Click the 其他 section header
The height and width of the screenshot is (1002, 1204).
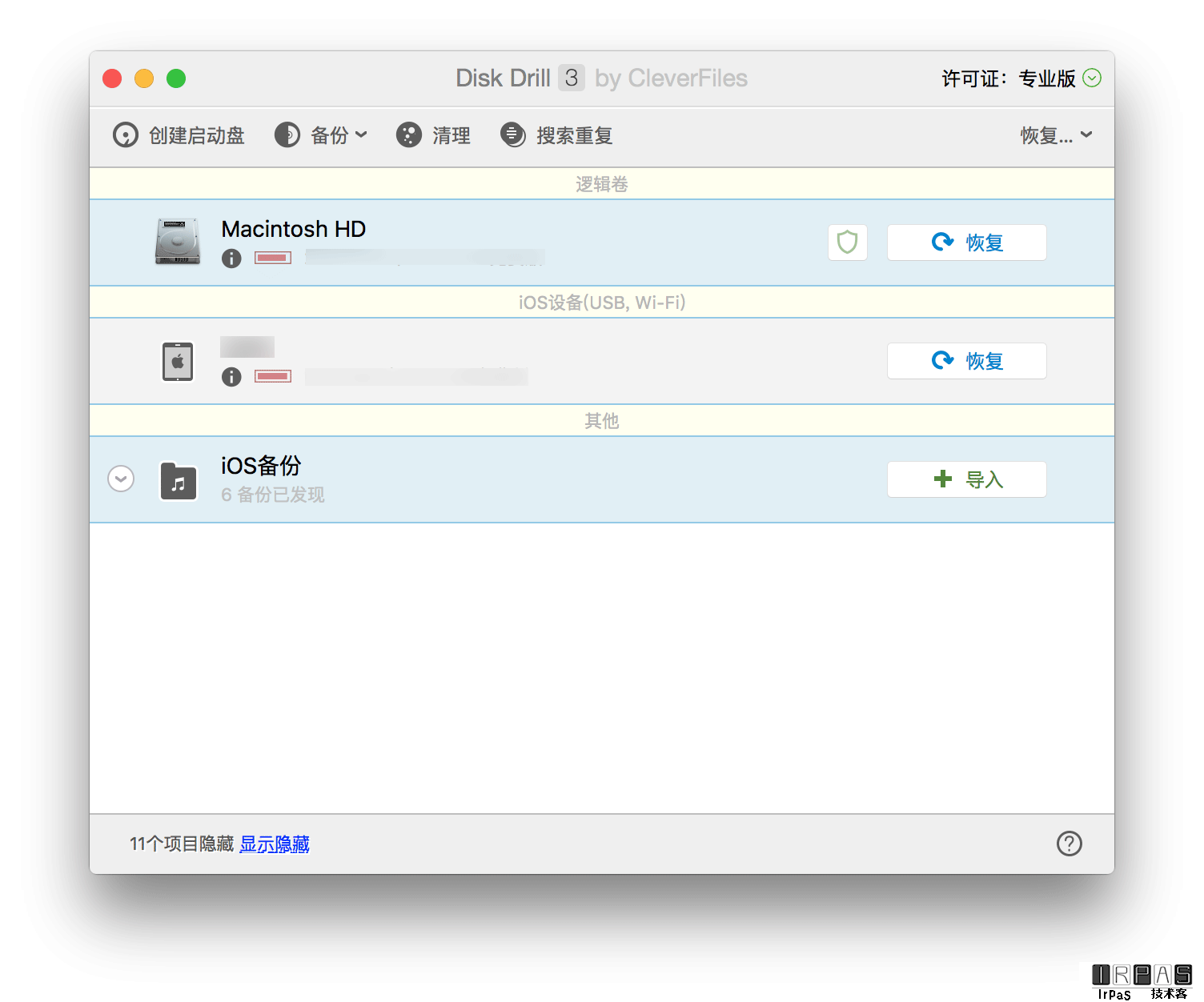pos(602,421)
